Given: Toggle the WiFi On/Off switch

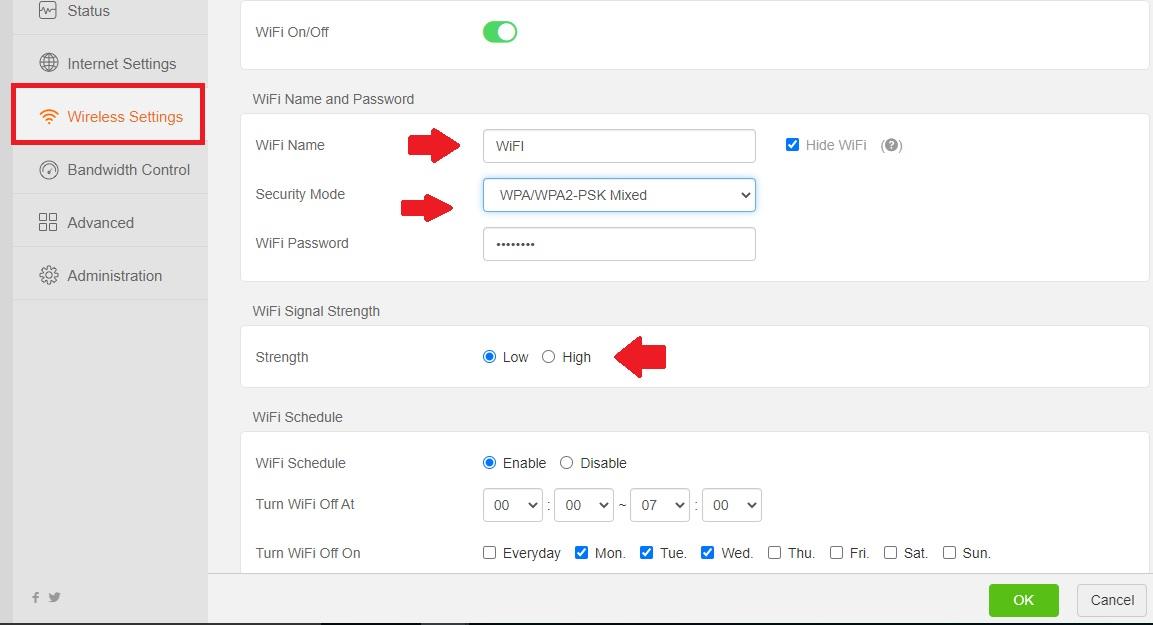Looking at the screenshot, I should click(x=500, y=32).
